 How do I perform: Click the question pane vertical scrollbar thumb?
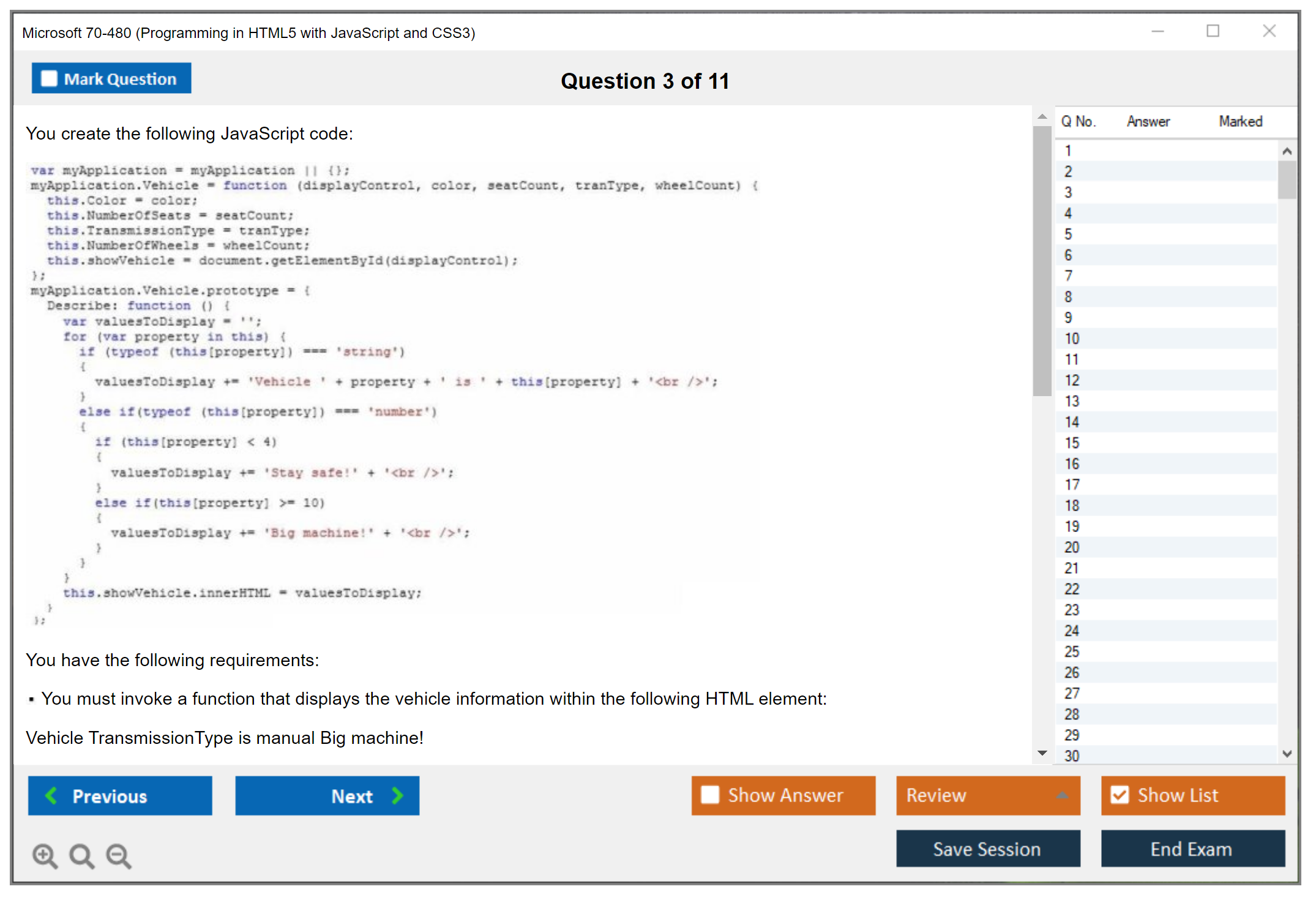(x=1042, y=260)
